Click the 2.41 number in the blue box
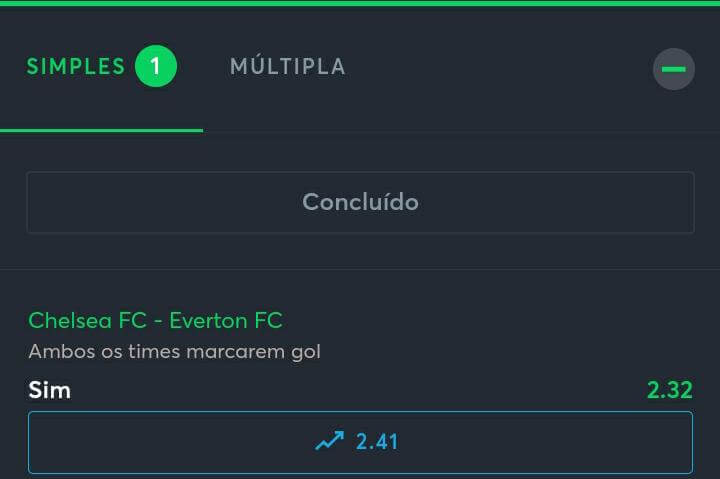 click(x=377, y=442)
